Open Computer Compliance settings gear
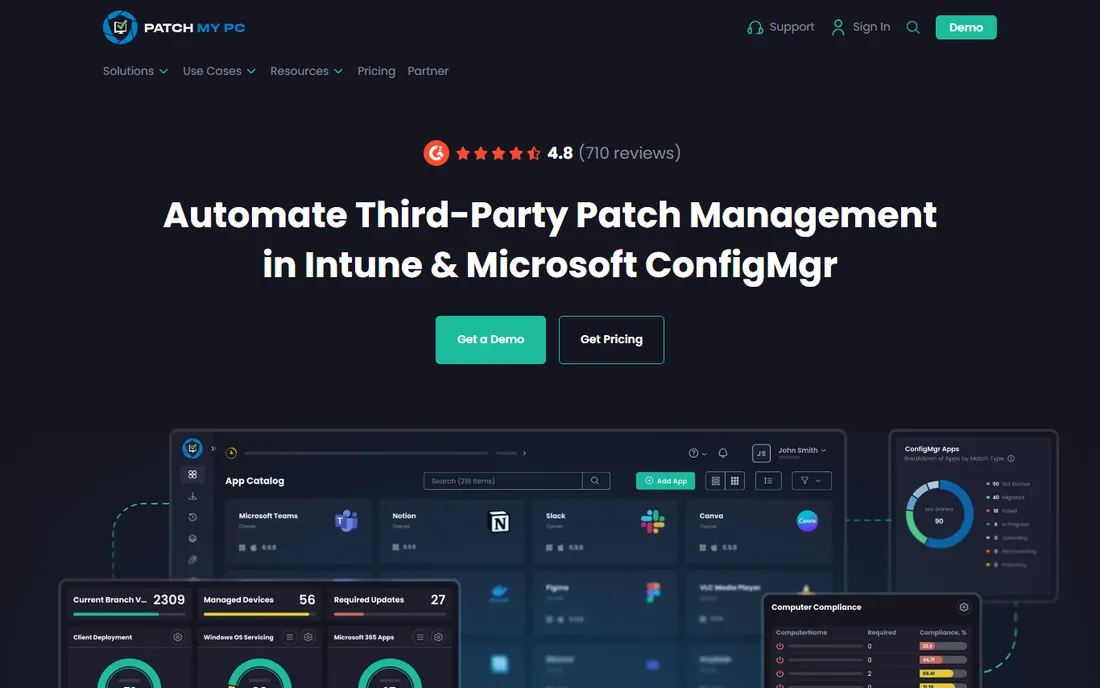 click(964, 607)
